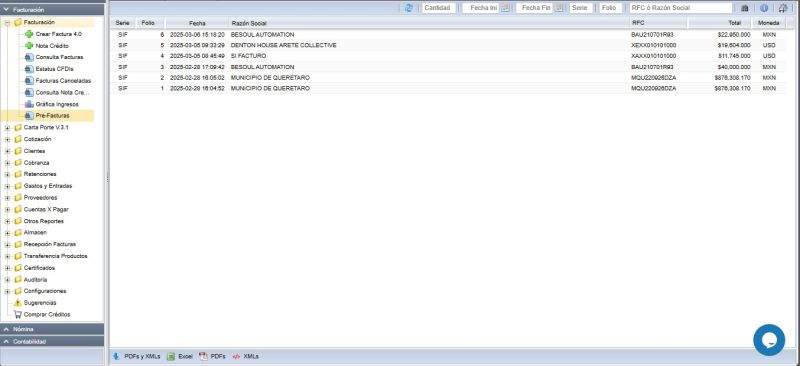The height and width of the screenshot is (366, 800).
Task: Open the Fecha Fin calendar picker
Action: [559, 8]
